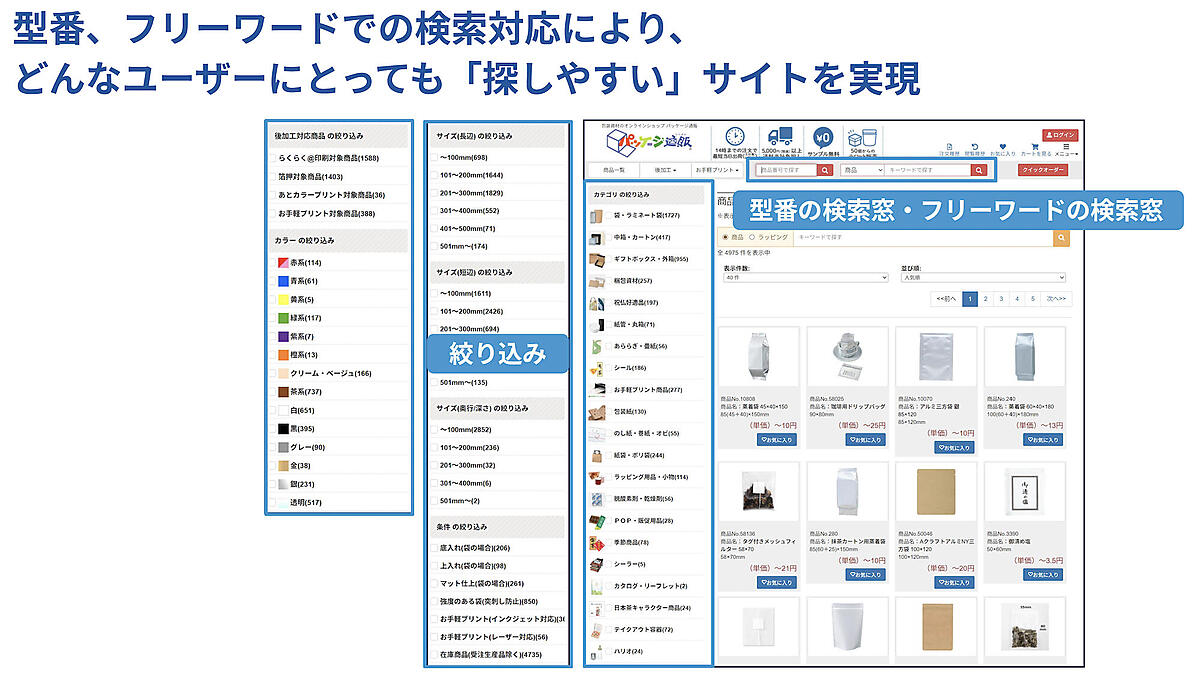Click 商品一覧 in the navigation bar

(614, 171)
